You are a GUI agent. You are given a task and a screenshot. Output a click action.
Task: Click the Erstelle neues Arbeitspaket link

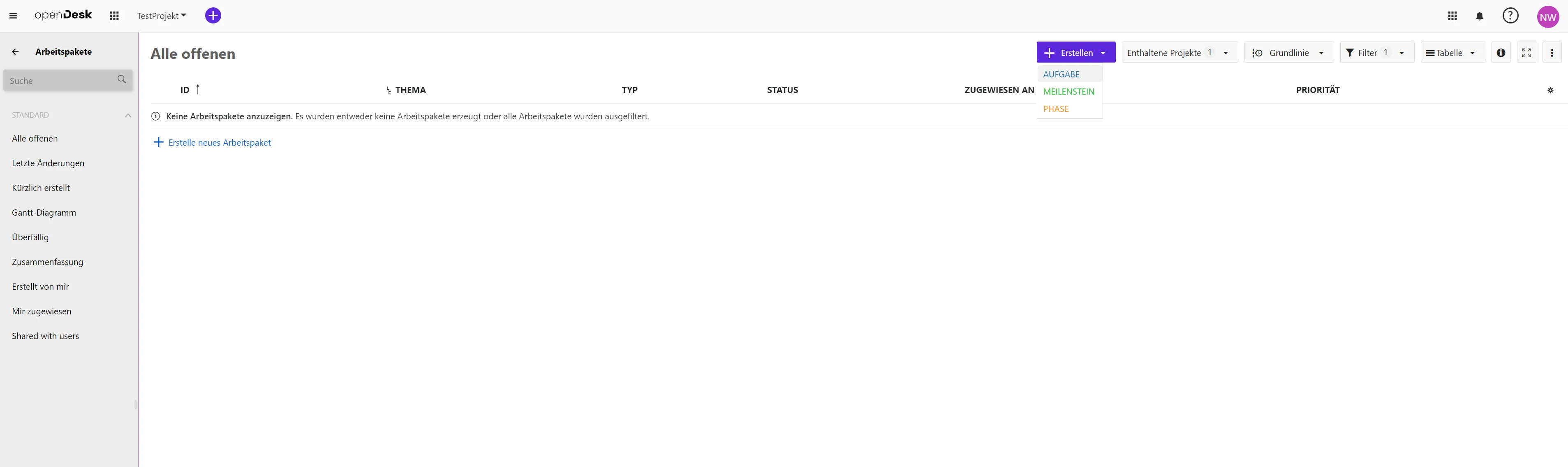click(219, 142)
